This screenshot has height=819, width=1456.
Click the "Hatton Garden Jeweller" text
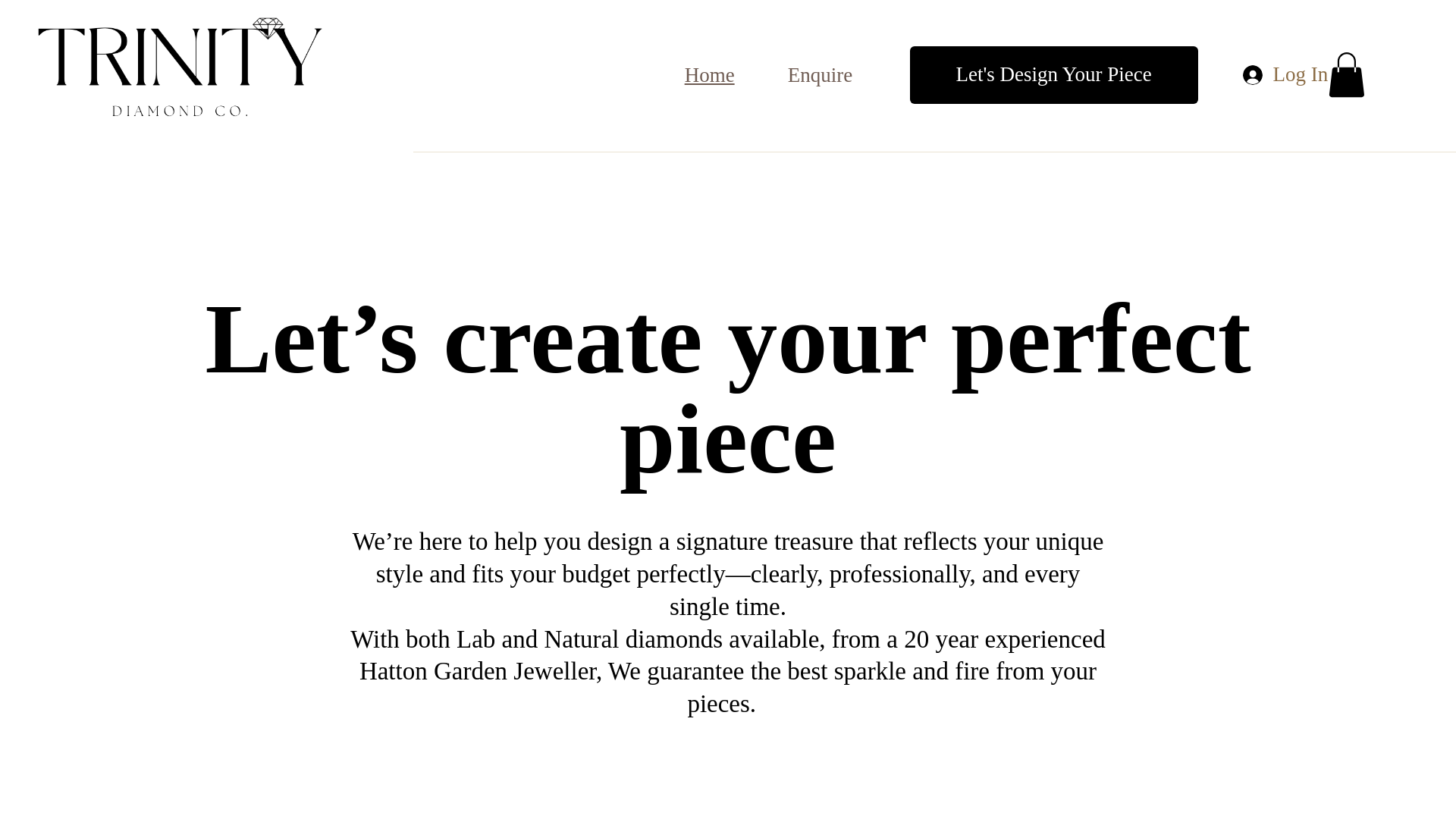(478, 671)
